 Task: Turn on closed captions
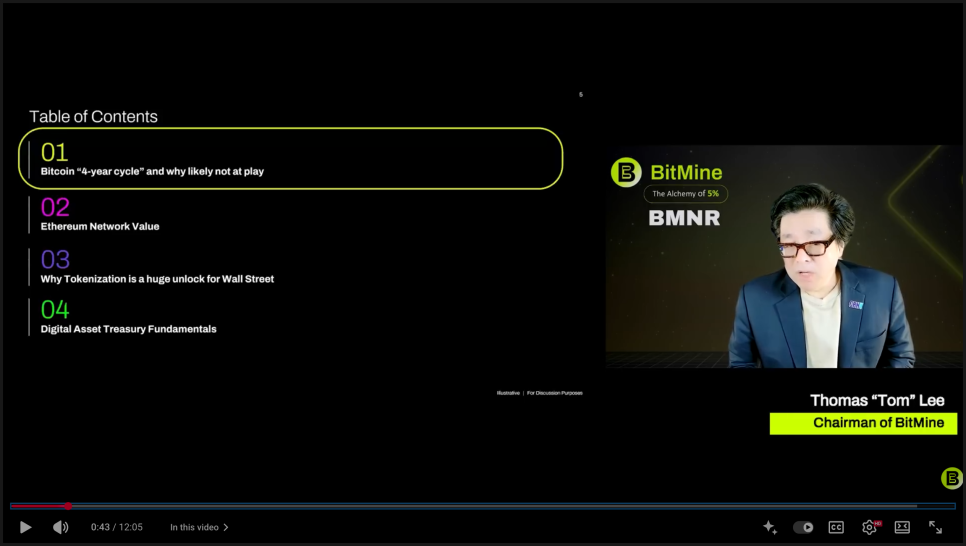pos(836,527)
